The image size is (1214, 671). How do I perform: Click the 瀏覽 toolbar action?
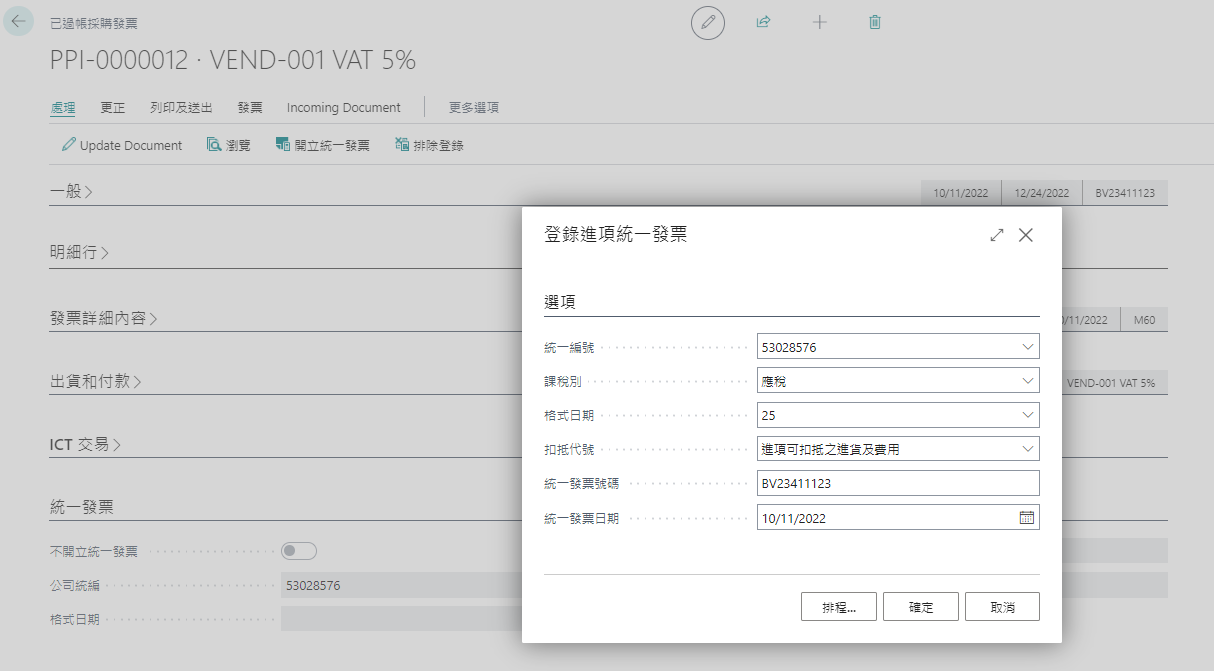(228, 145)
